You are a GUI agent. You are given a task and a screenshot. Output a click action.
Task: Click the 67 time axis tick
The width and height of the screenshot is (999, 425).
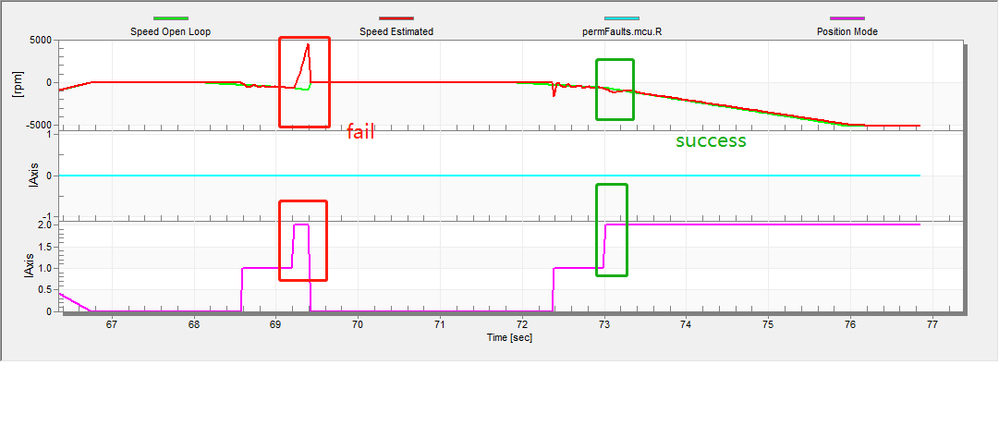(111, 325)
